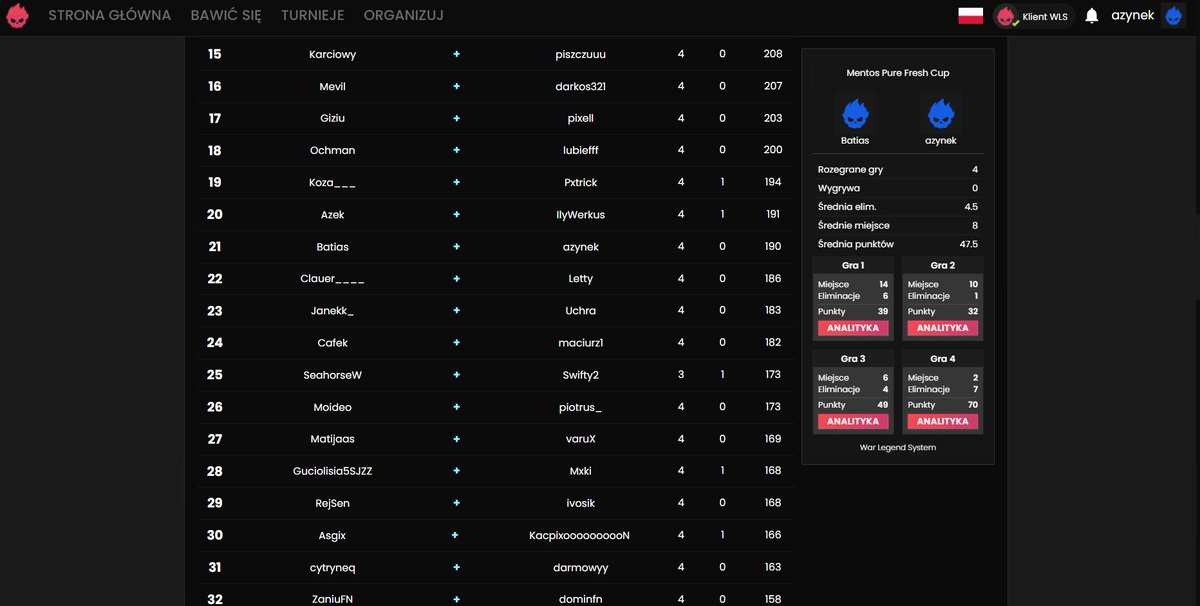
Task: Select player name Uchra
Action: (x=580, y=311)
